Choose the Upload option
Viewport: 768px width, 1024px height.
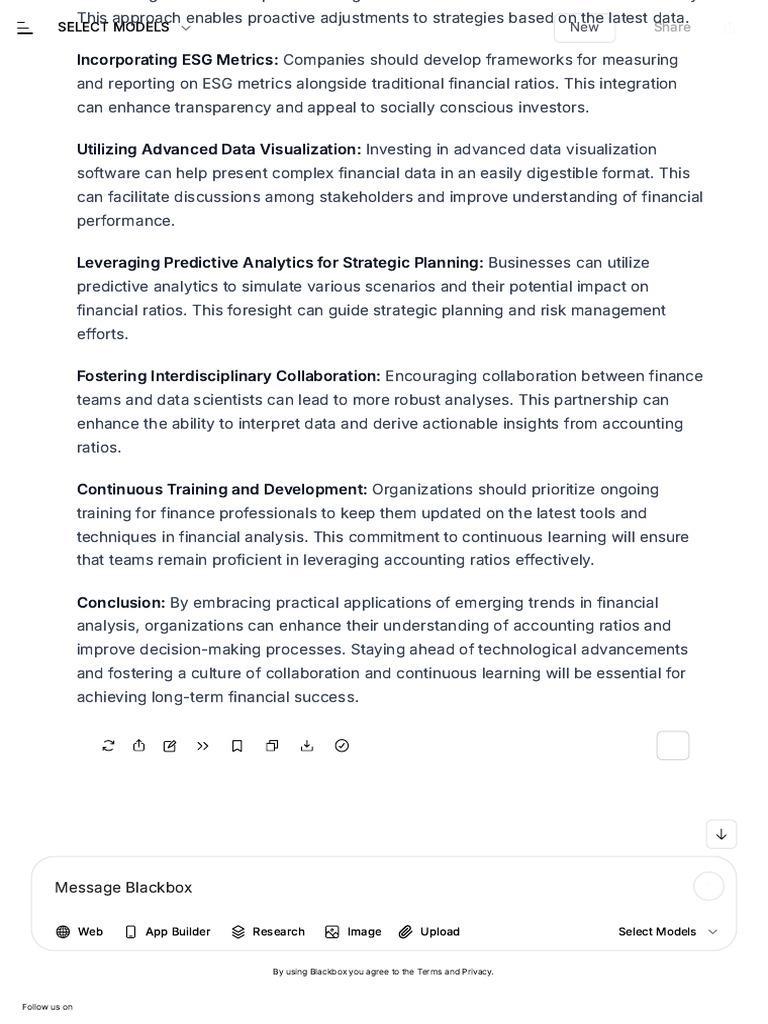(x=429, y=932)
